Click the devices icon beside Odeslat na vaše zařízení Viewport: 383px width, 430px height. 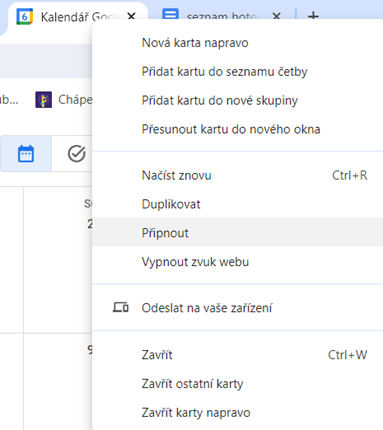click(x=121, y=307)
